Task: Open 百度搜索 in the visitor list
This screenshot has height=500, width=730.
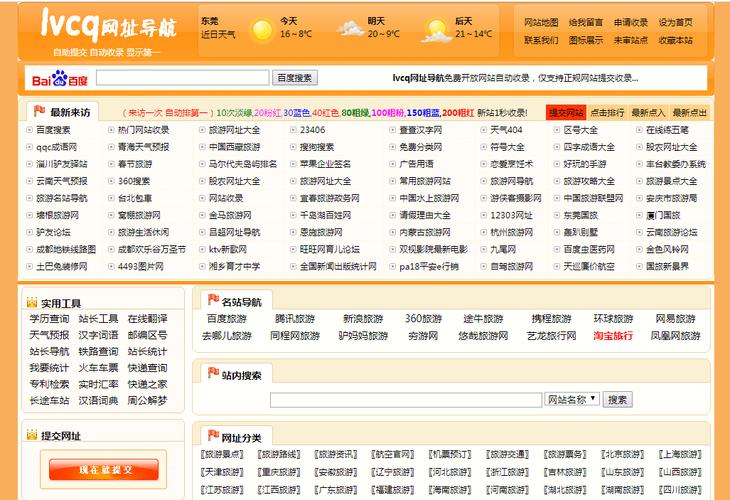Action: pyautogui.click(x=53, y=130)
